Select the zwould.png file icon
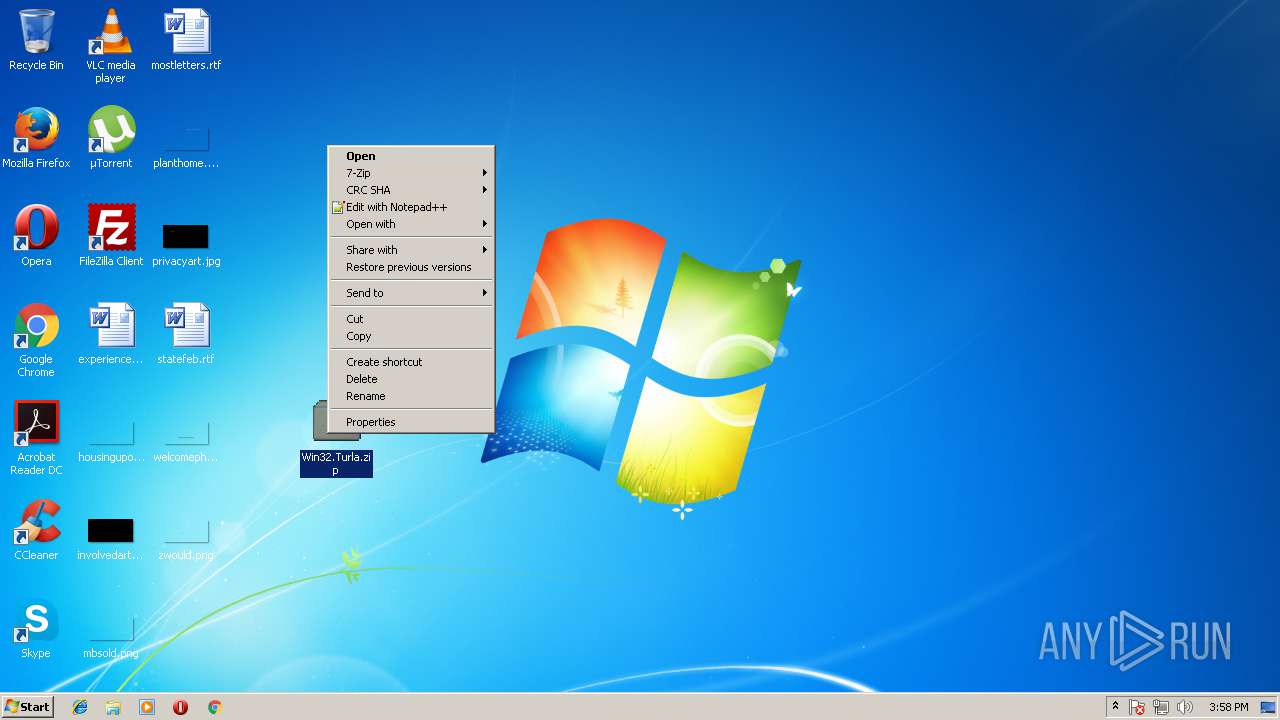Screen dimensions: 1280x720 pyautogui.click(x=186, y=540)
